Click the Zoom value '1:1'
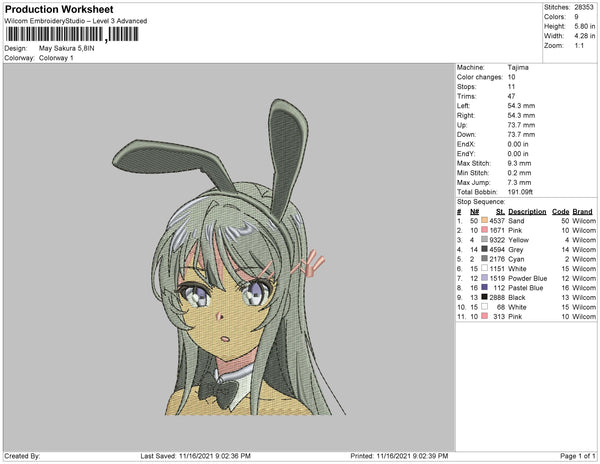Viewport: 600px width, 464px height. coord(579,46)
